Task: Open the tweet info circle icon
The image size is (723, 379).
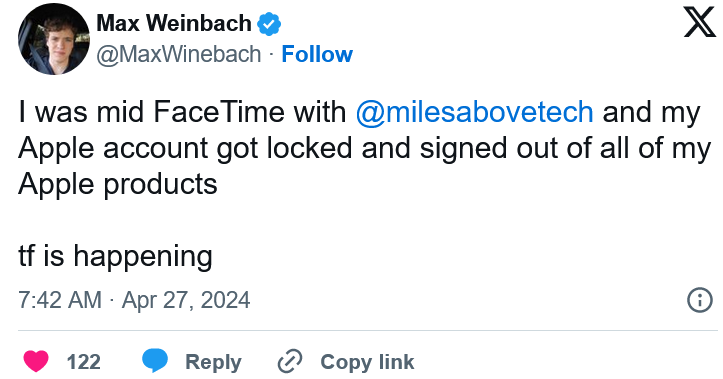Action: 700,301
